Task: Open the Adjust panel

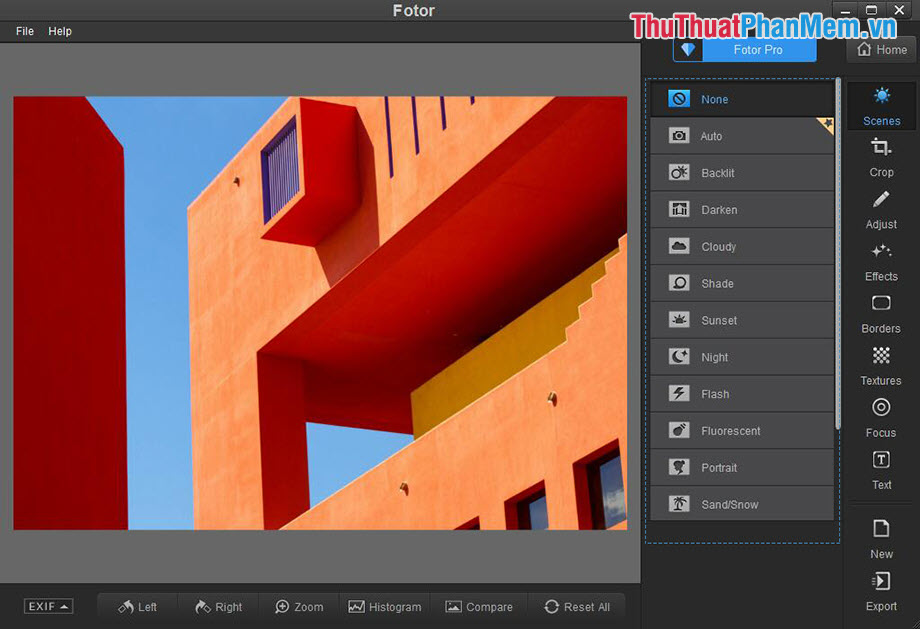Action: [x=880, y=210]
